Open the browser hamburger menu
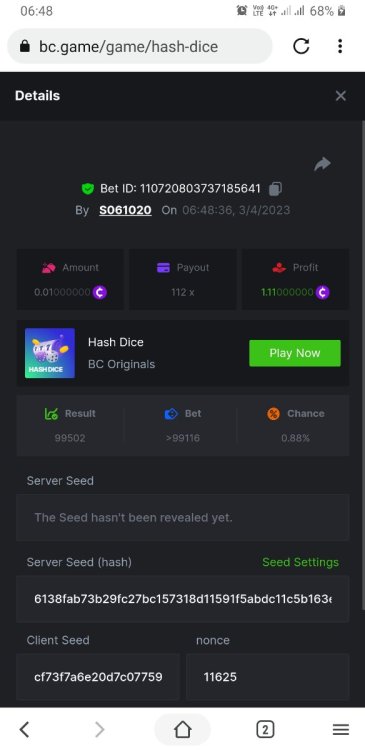 [341, 729]
